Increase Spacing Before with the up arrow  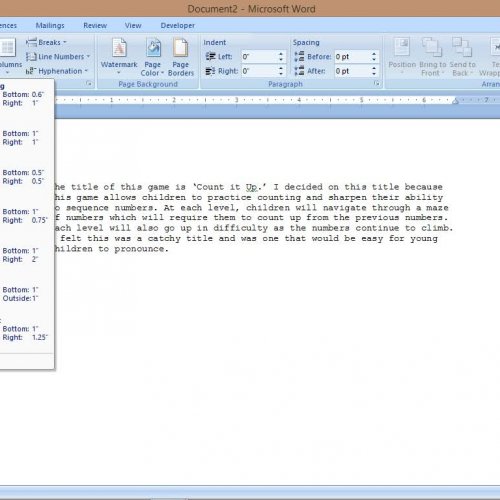tap(374, 54)
